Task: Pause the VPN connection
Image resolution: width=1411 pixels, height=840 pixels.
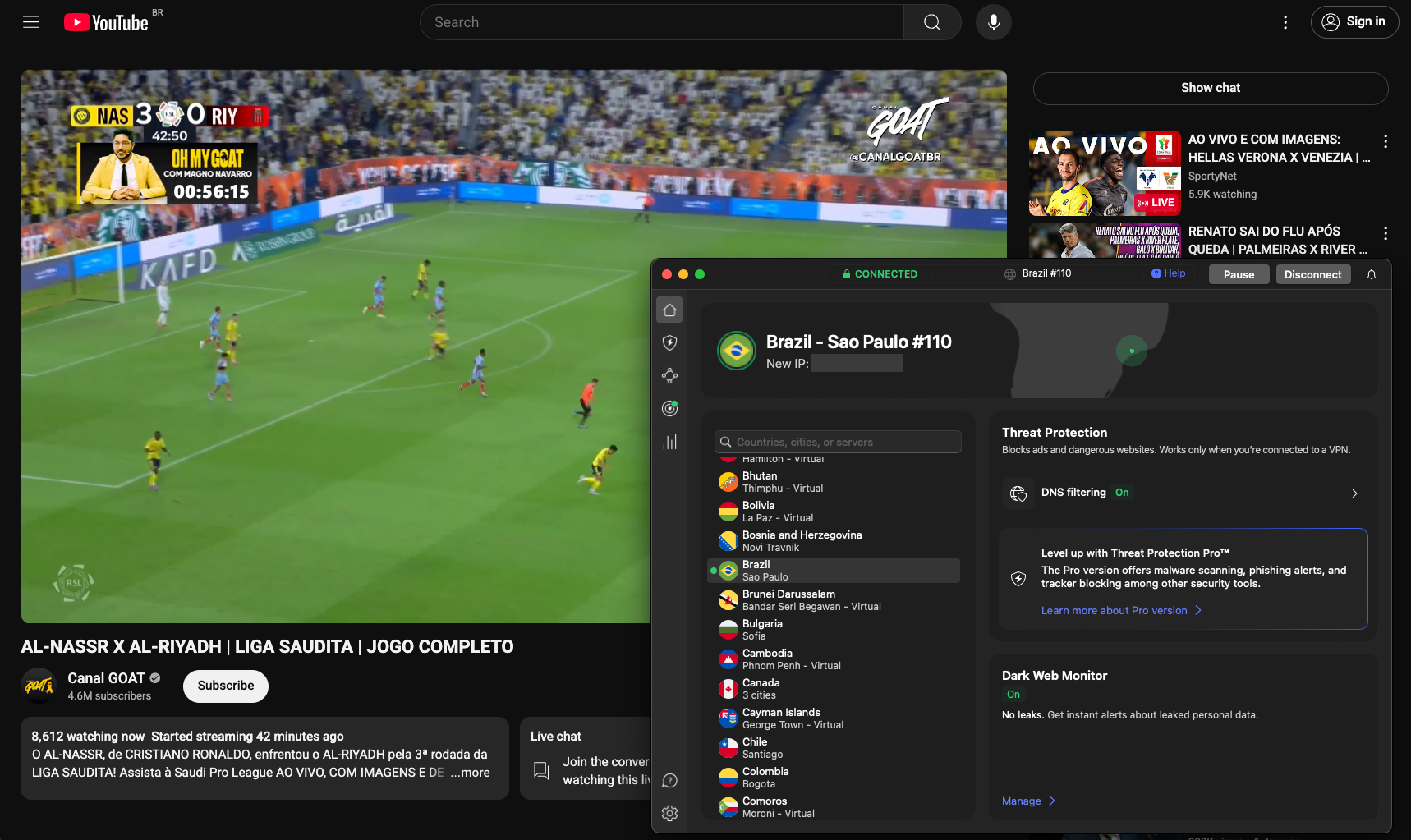Action: [1239, 274]
